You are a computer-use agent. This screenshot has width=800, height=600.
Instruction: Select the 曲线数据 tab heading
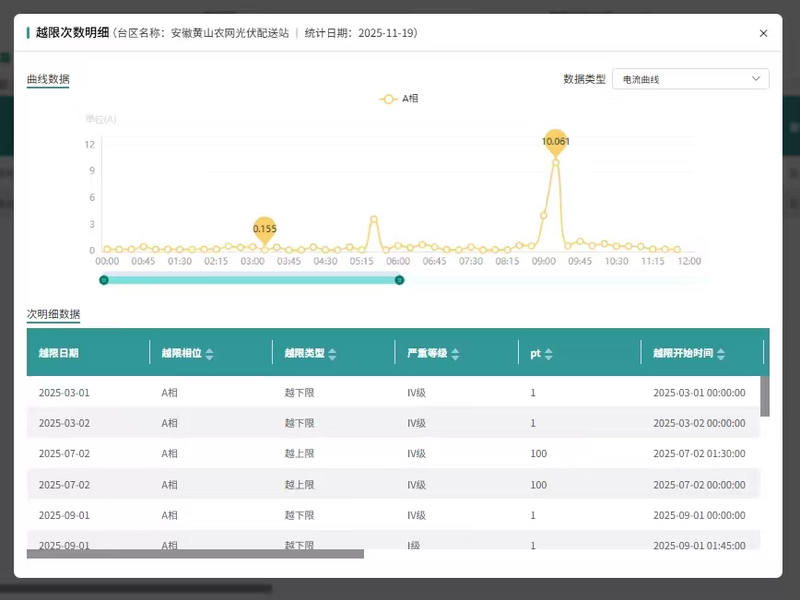click(x=48, y=79)
